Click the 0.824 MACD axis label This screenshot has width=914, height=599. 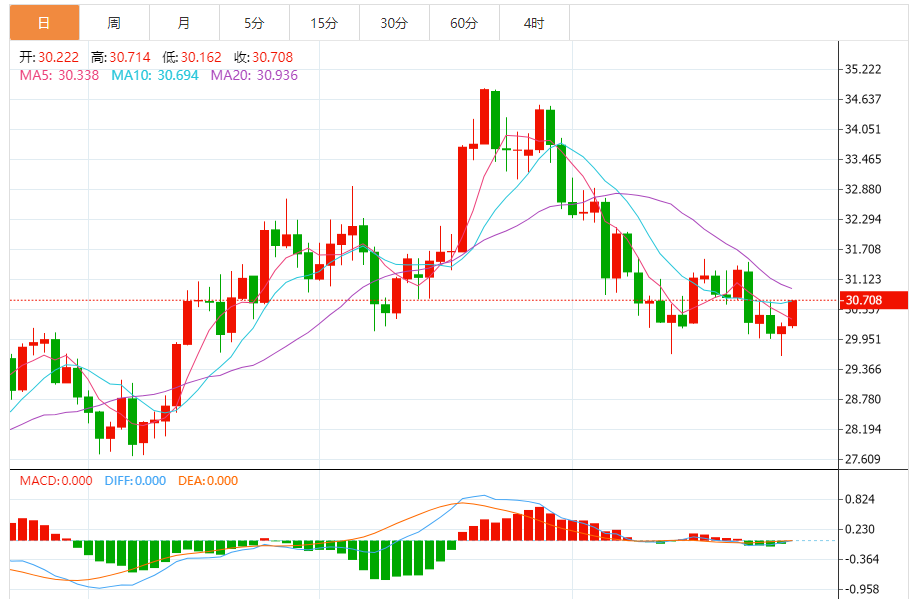click(860, 499)
